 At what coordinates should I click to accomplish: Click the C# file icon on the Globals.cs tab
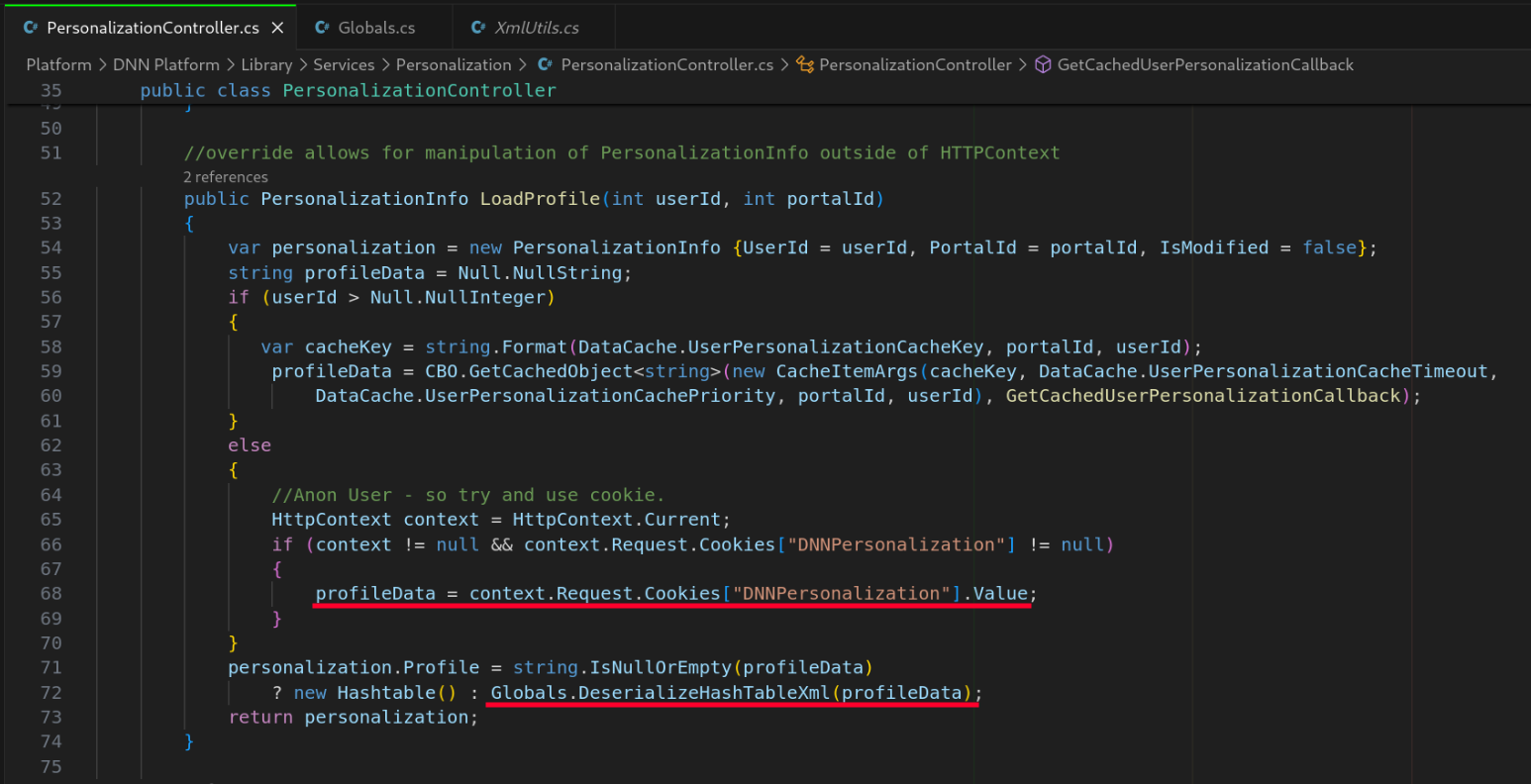click(x=322, y=28)
